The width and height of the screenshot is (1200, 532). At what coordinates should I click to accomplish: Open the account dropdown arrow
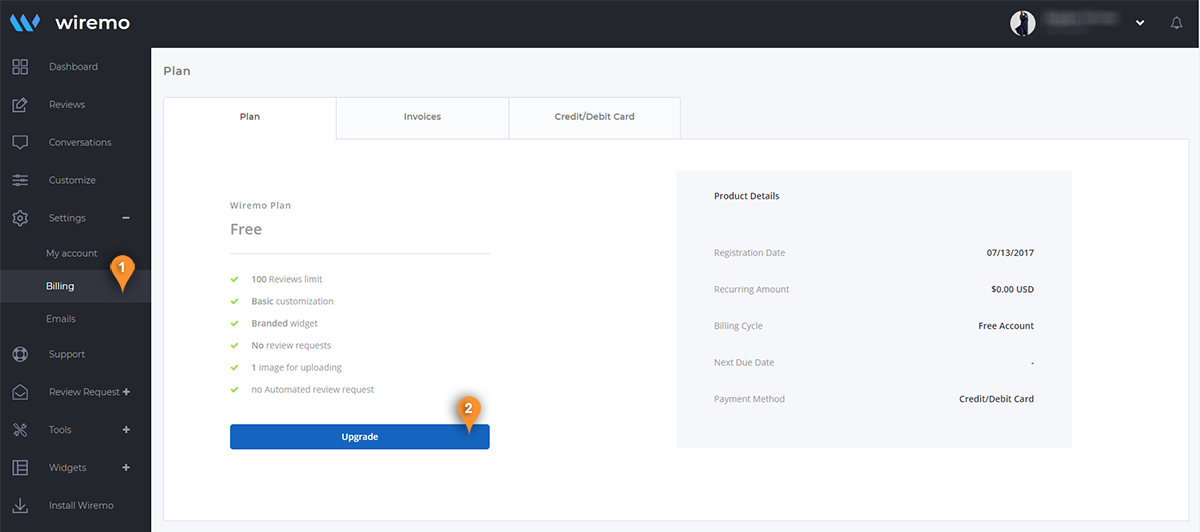tap(1140, 23)
